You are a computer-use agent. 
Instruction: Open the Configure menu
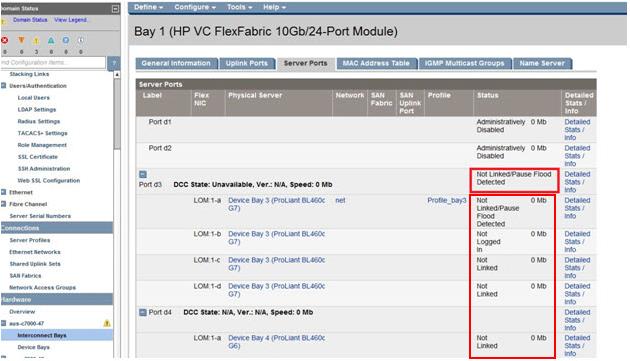195,7
